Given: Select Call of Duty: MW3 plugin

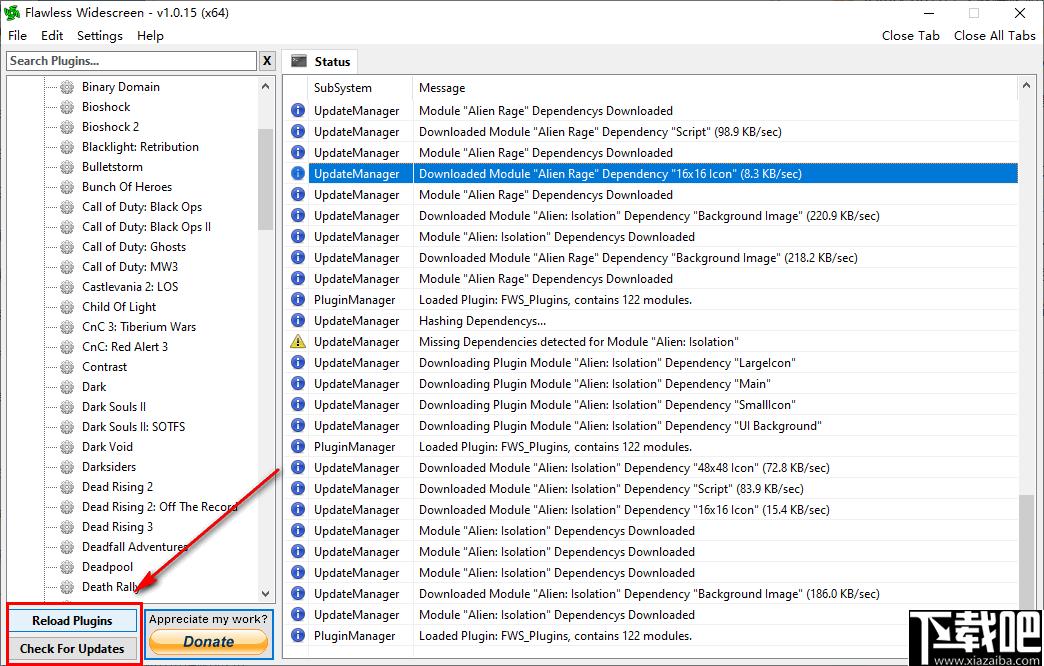Looking at the screenshot, I should 130,266.
